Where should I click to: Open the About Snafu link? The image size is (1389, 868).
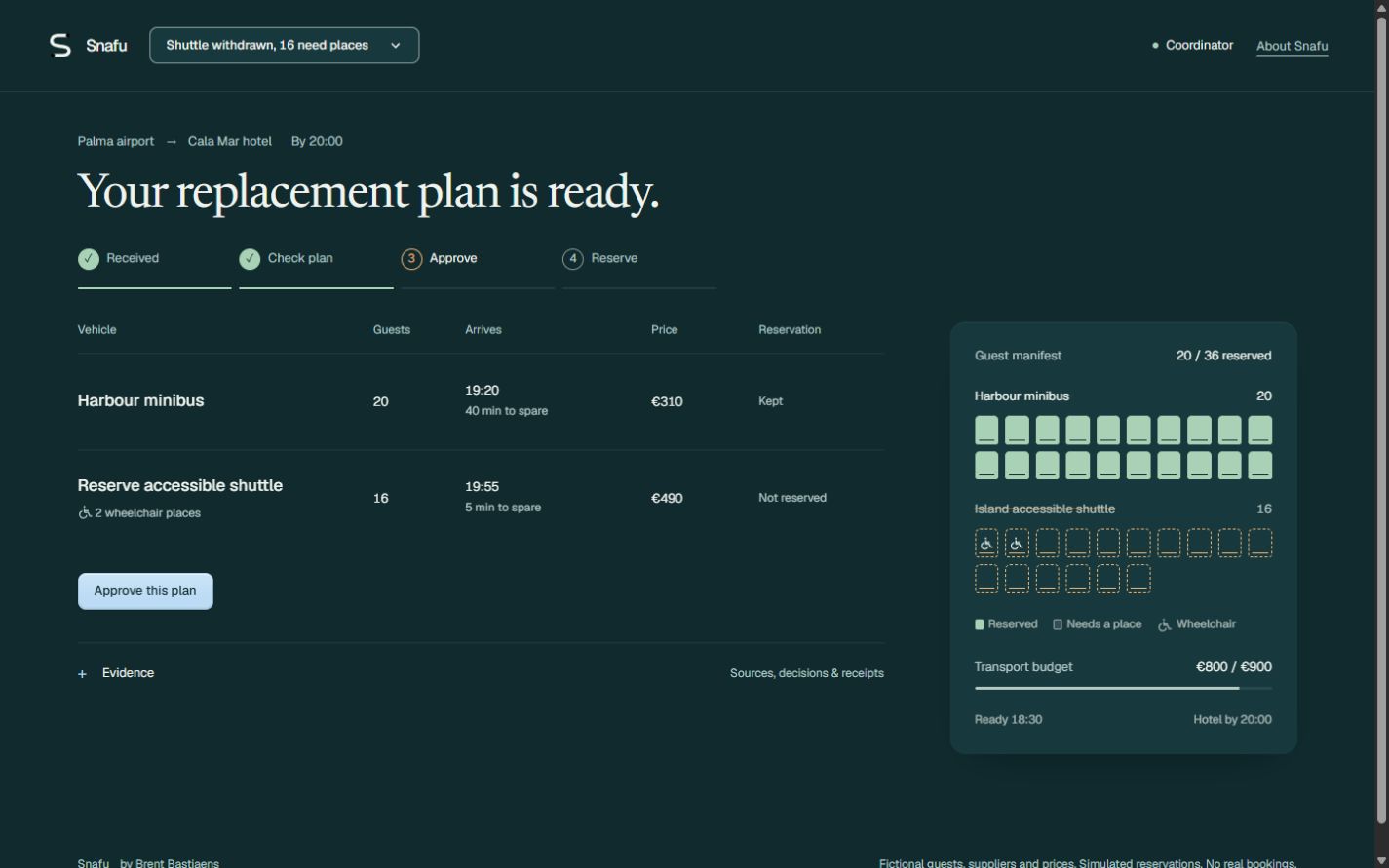pos(1293,46)
